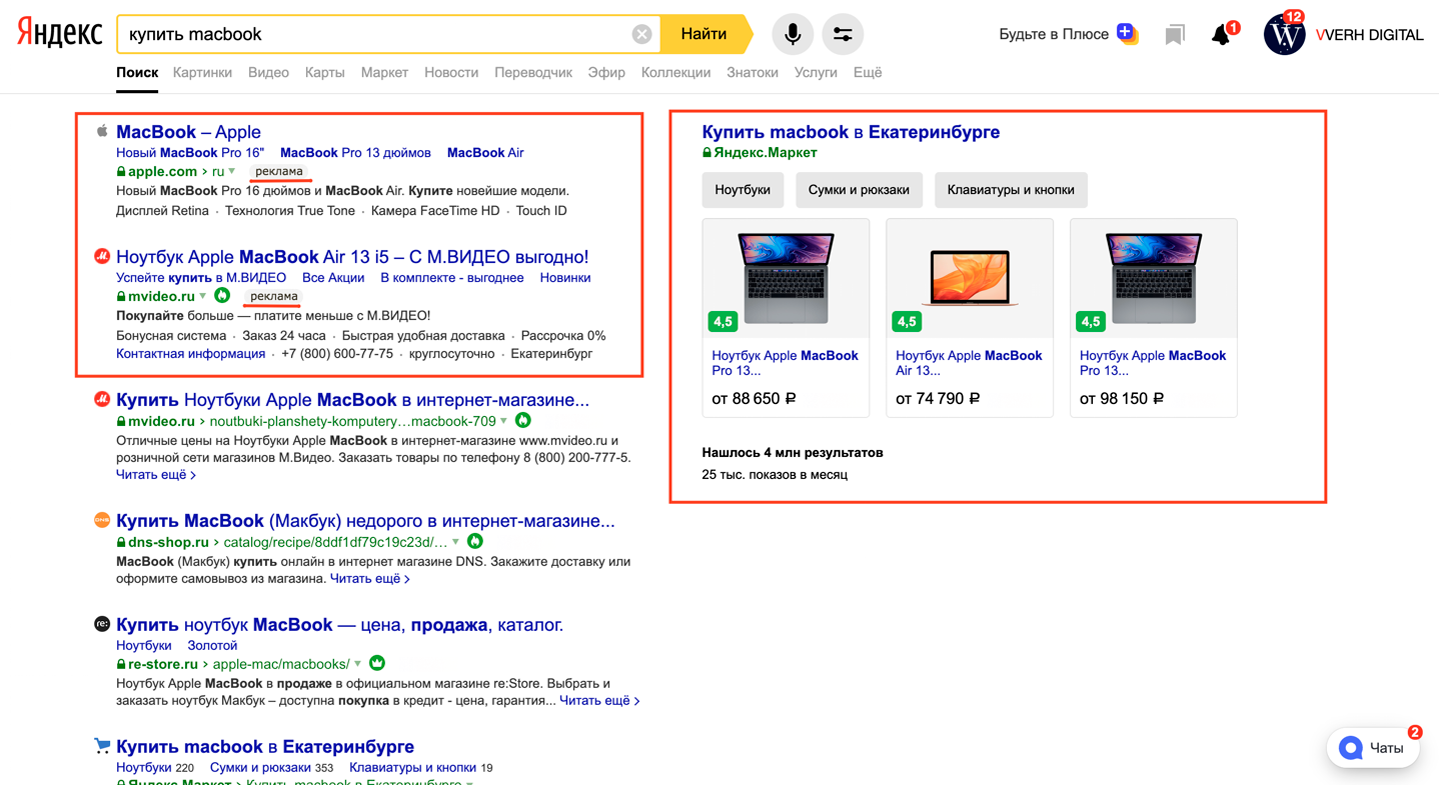The width and height of the screenshot is (1439, 785).
Task: Expand arrow after mvideo.ru macbook-709 URL
Action: 503,421
